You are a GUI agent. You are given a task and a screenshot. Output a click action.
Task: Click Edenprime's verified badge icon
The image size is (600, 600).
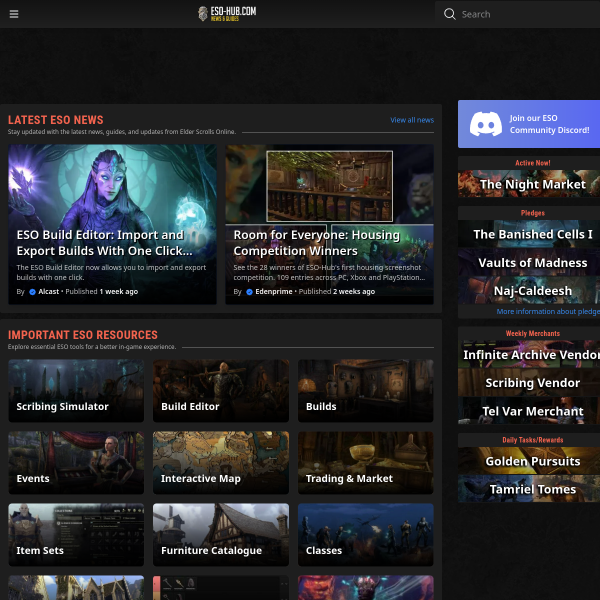pyautogui.click(x=249, y=292)
